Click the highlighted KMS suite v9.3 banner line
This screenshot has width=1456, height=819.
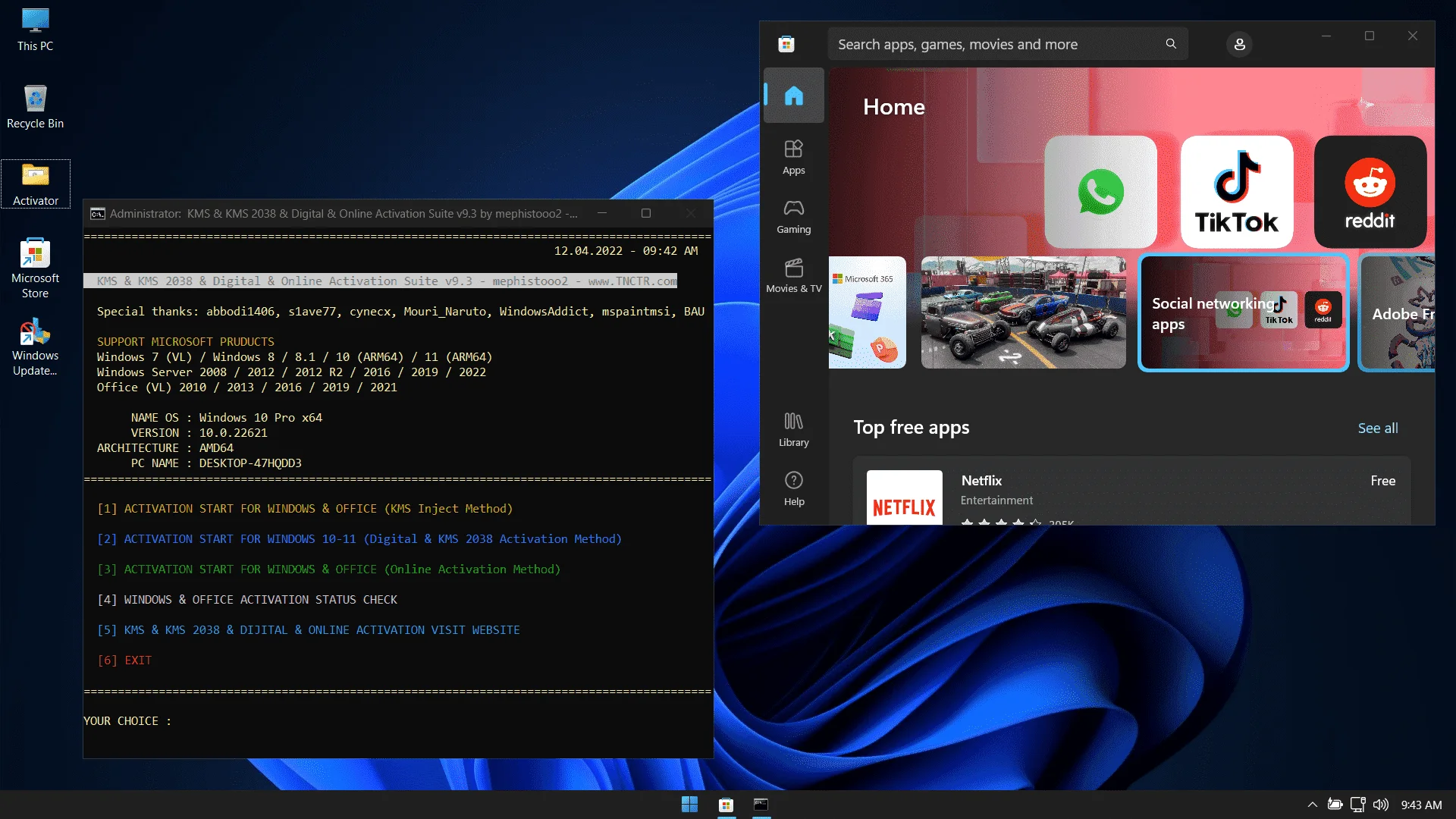[x=381, y=281]
